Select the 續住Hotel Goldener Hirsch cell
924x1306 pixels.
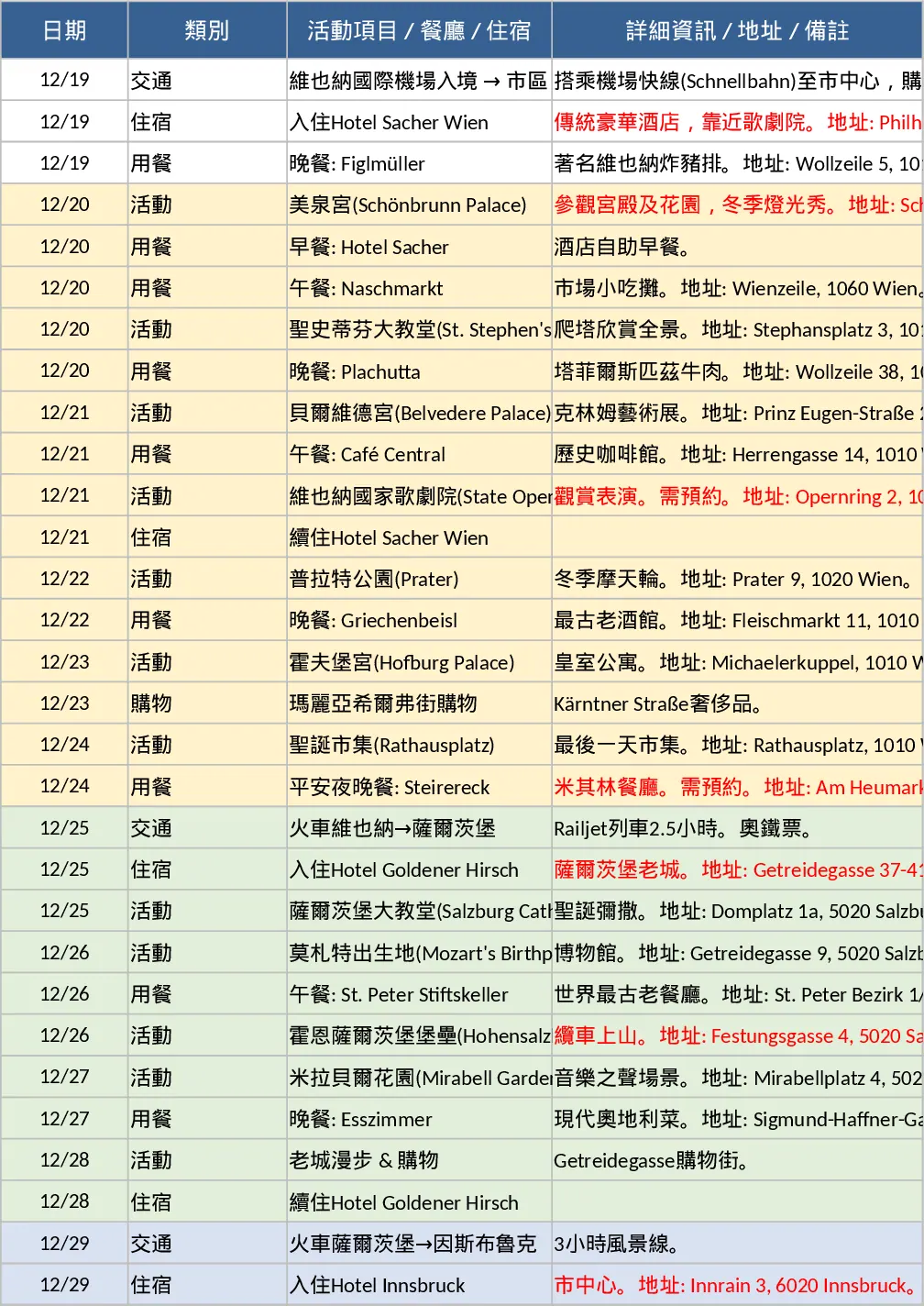(x=419, y=1202)
